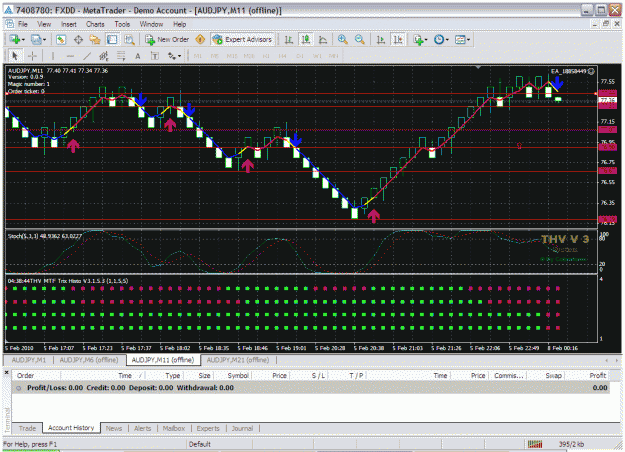Sort history by Order column
The height and width of the screenshot is (452, 625).
36,375
